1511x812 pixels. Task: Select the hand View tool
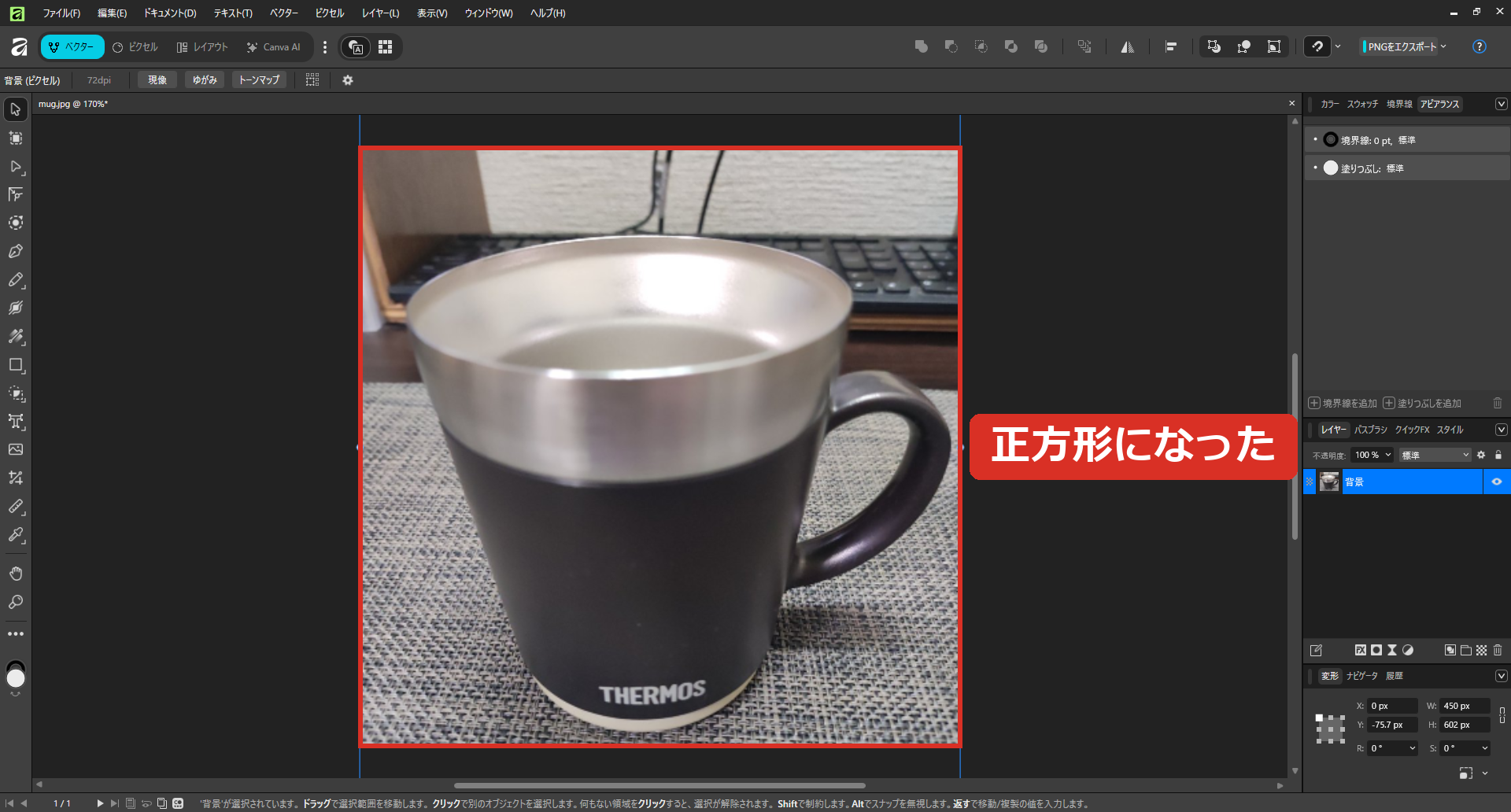[x=16, y=574]
